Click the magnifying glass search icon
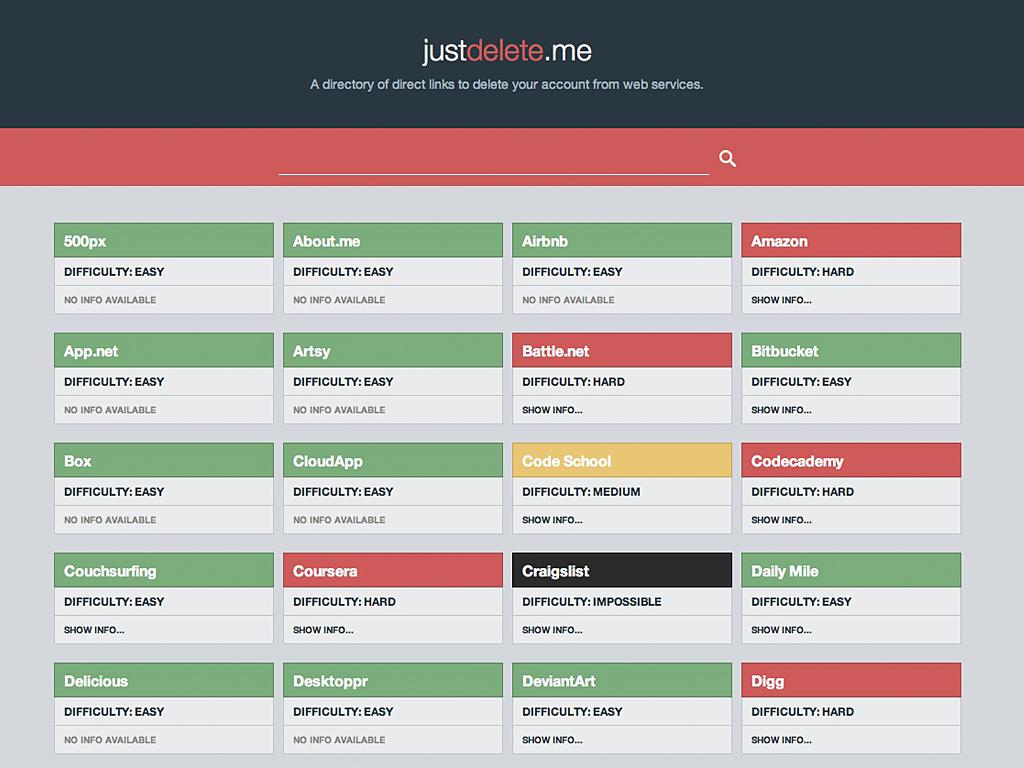Viewport: 1024px width, 768px height. (x=728, y=159)
